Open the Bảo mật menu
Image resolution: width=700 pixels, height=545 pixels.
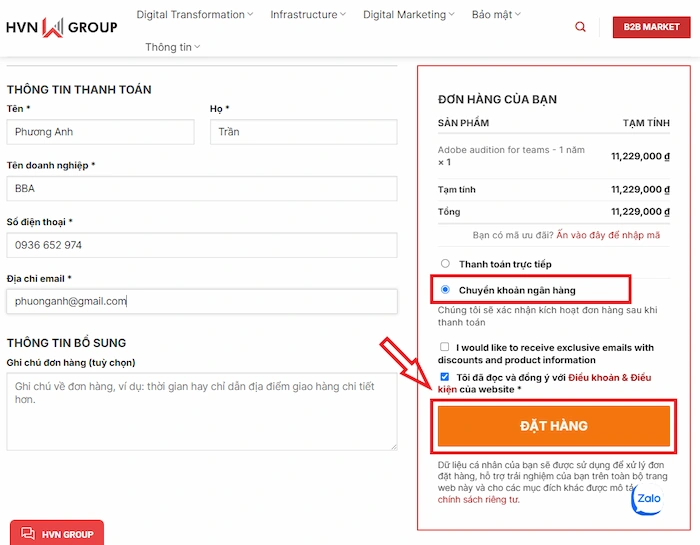pyautogui.click(x=496, y=15)
